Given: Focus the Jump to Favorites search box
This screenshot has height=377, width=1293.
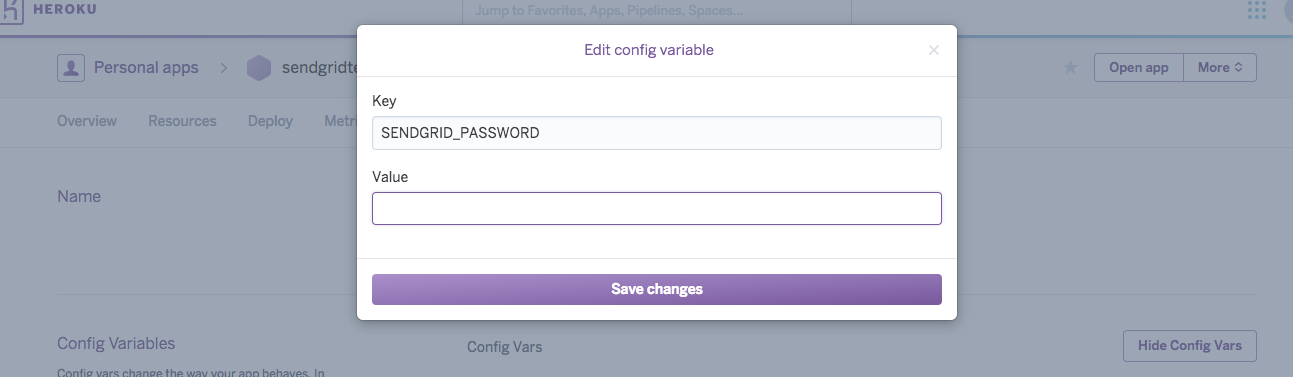Looking at the screenshot, I should [x=656, y=12].
